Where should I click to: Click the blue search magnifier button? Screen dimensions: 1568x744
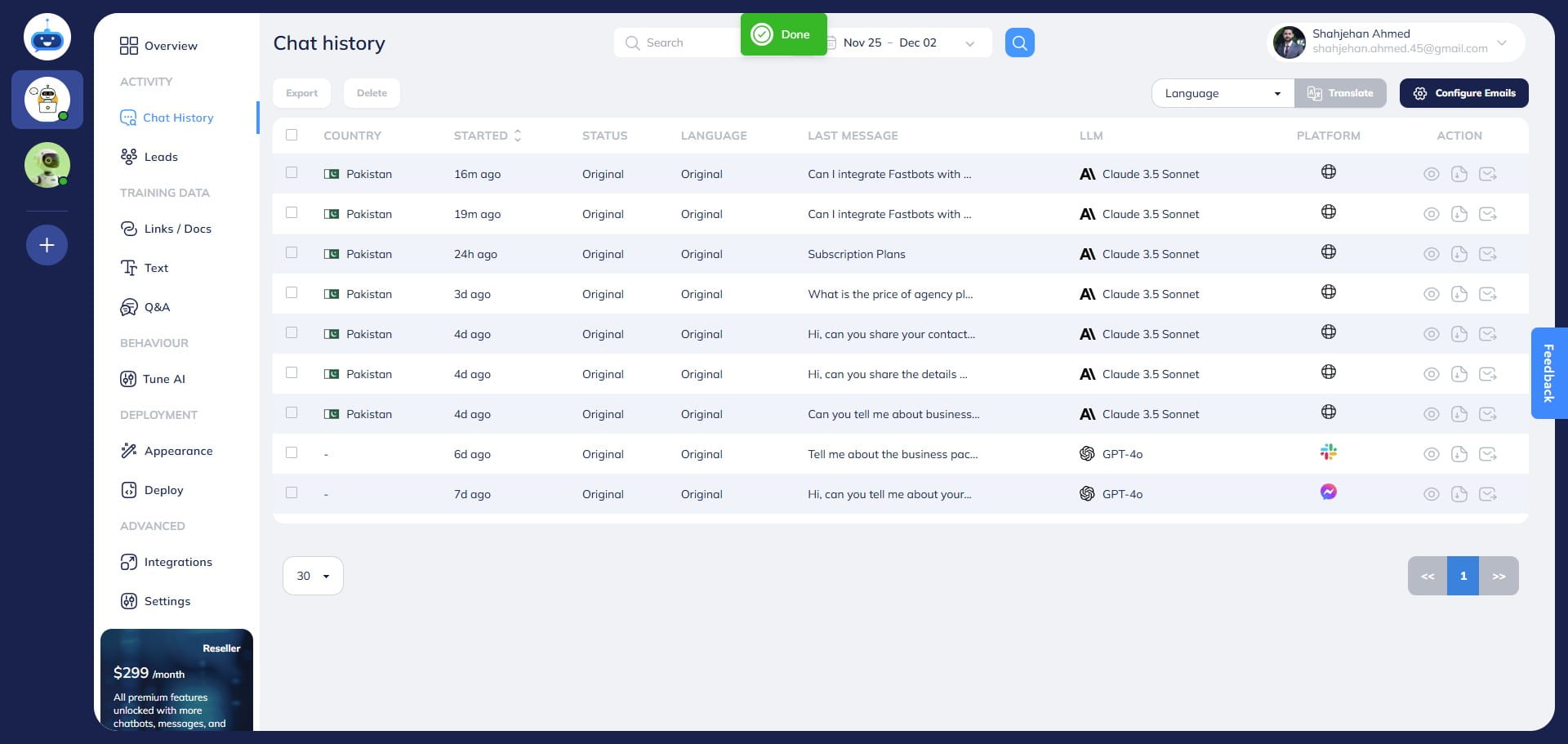tap(1019, 42)
